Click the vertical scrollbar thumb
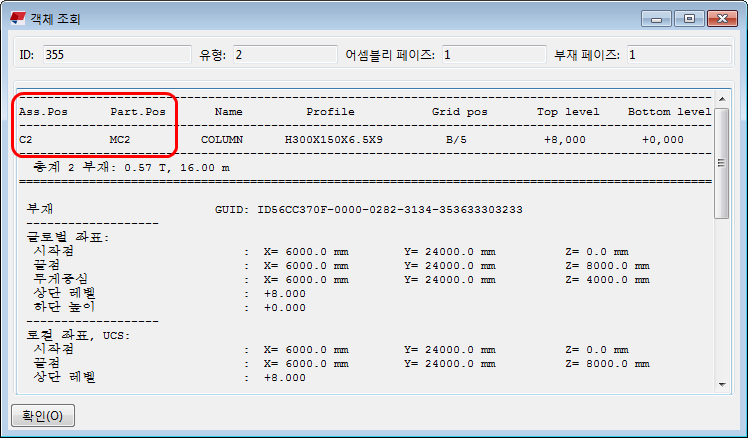The height and width of the screenshot is (438, 748). 722,160
